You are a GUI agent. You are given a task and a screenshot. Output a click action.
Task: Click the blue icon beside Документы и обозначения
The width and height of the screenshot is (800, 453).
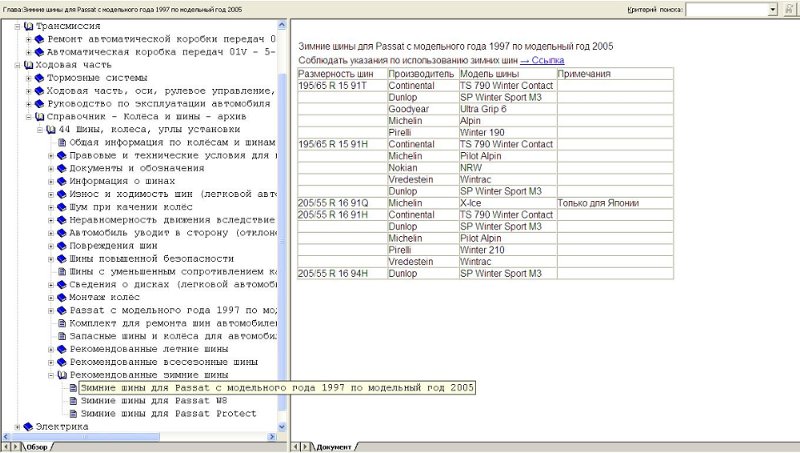point(62,168)
